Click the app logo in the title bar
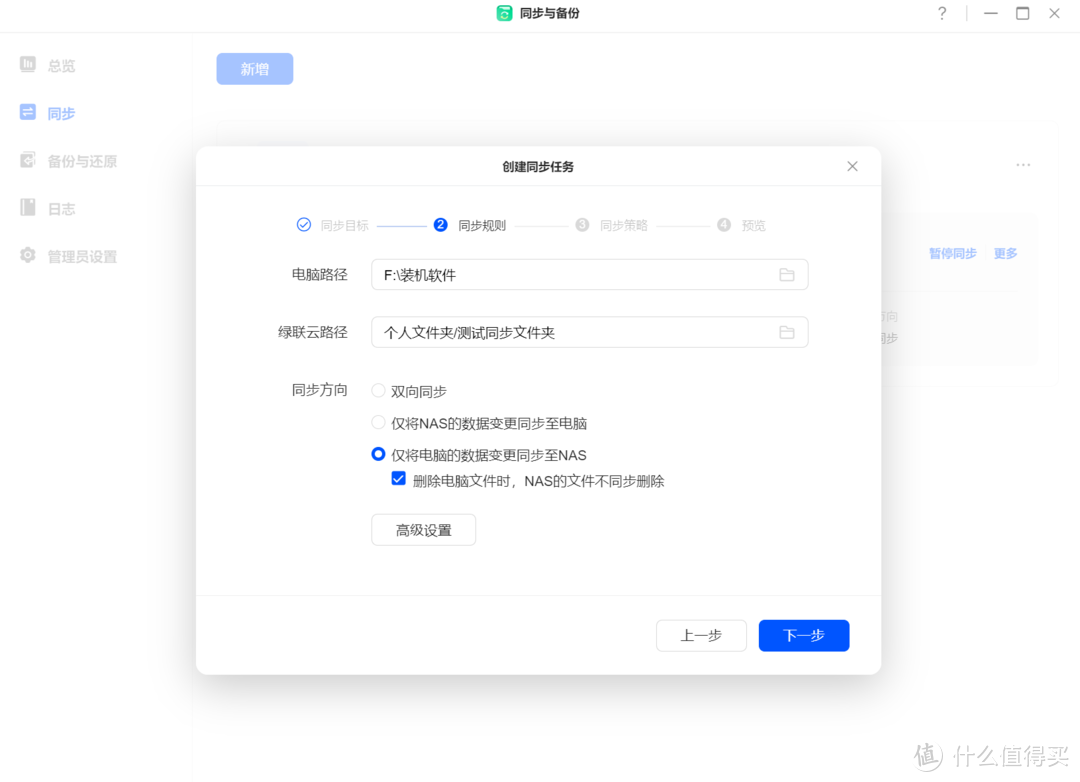The width and height of the screenshot is (1080, 782). click(x=504, y=13)
